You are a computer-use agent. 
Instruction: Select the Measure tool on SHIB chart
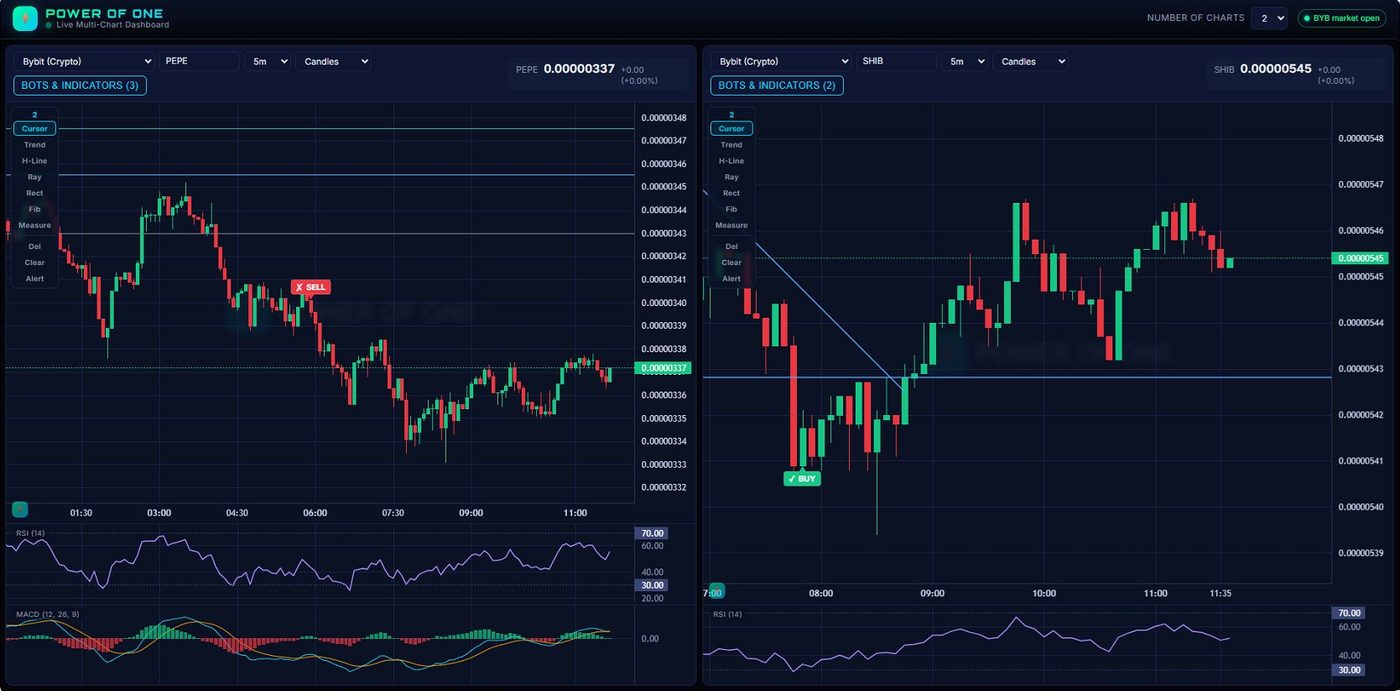pyautogui.click(x=732, y=225)
